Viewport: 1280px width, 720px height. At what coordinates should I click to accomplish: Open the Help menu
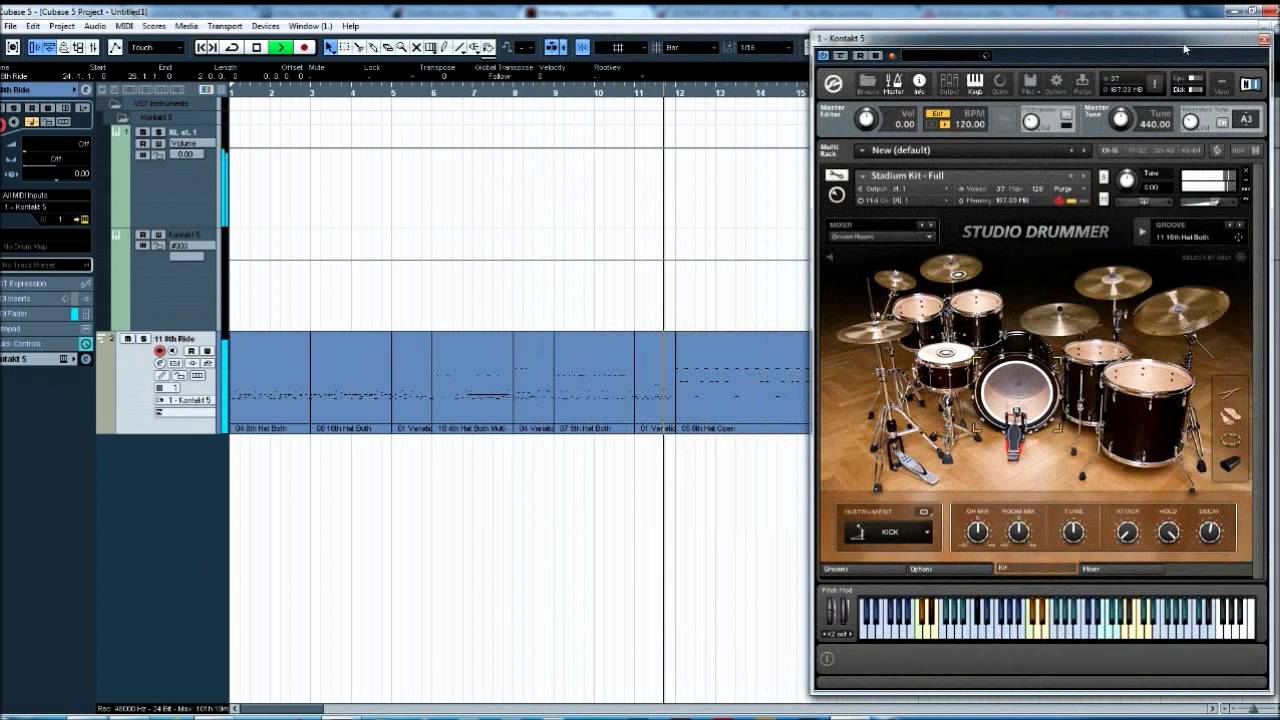pos(350,26)
